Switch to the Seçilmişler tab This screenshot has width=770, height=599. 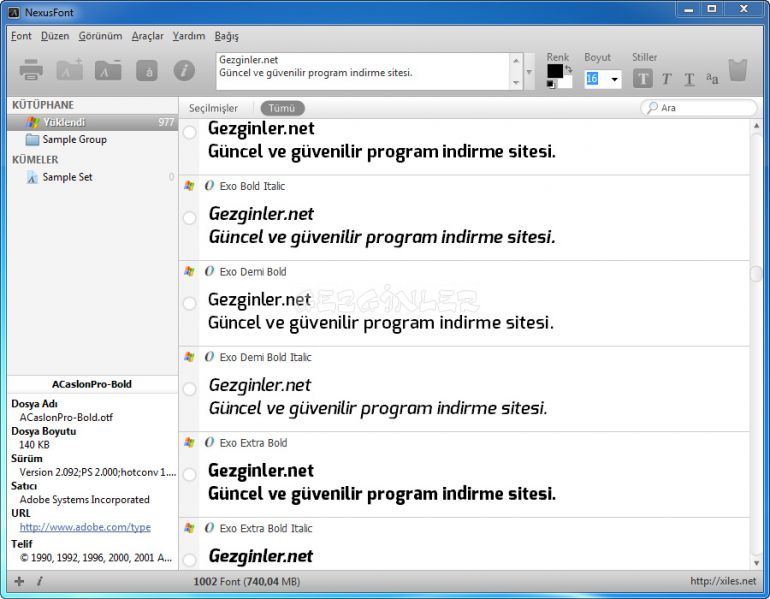pyautogui.click(x=213, y=108)
